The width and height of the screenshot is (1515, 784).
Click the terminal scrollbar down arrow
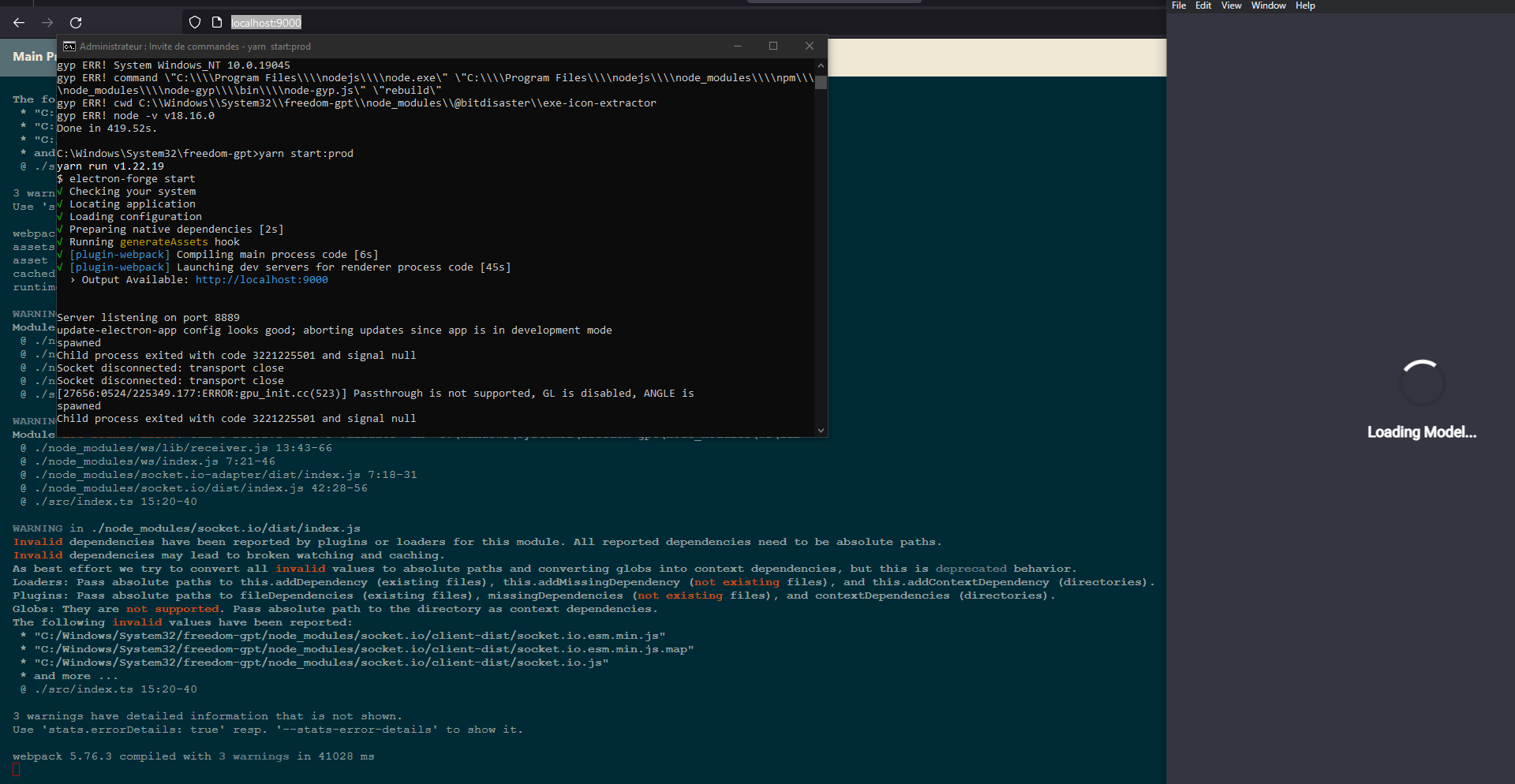821,431
